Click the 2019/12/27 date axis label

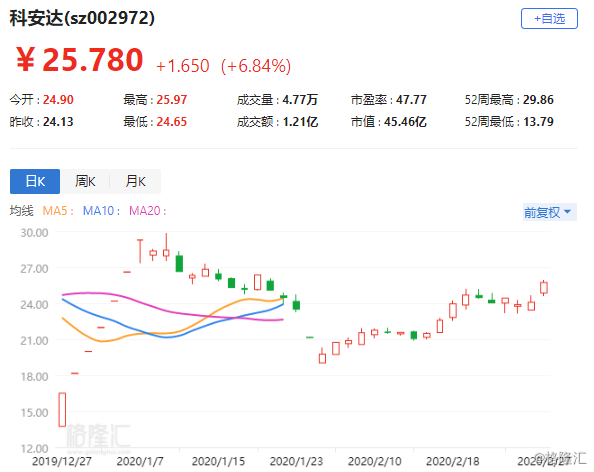click(62, 461)
